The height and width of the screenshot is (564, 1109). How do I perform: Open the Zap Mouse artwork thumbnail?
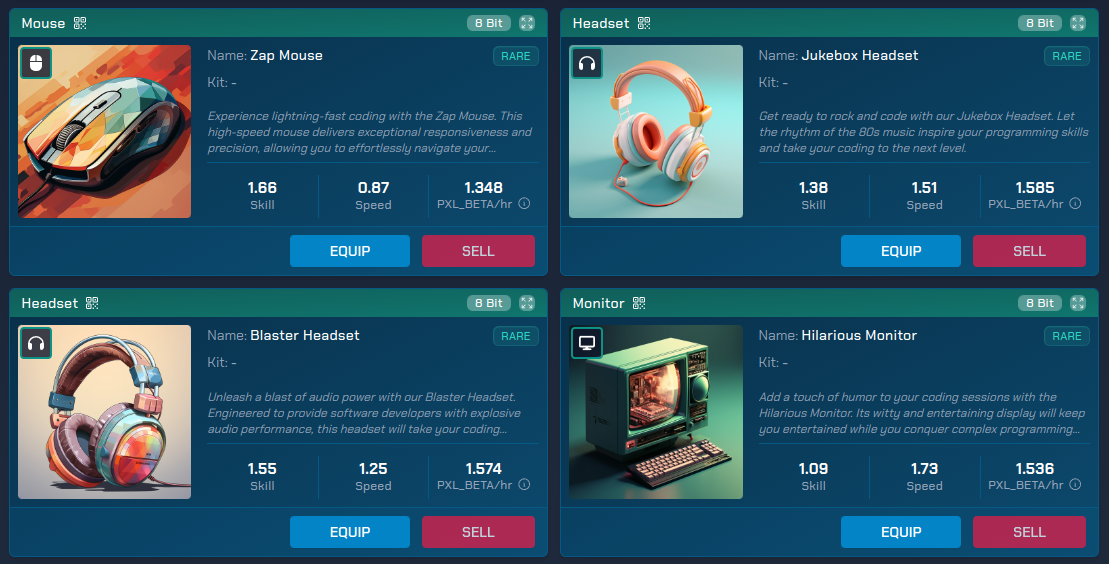tap(105, 132)
